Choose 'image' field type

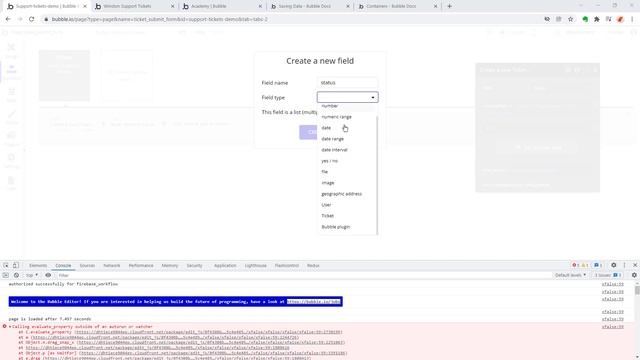pos(347,183)
